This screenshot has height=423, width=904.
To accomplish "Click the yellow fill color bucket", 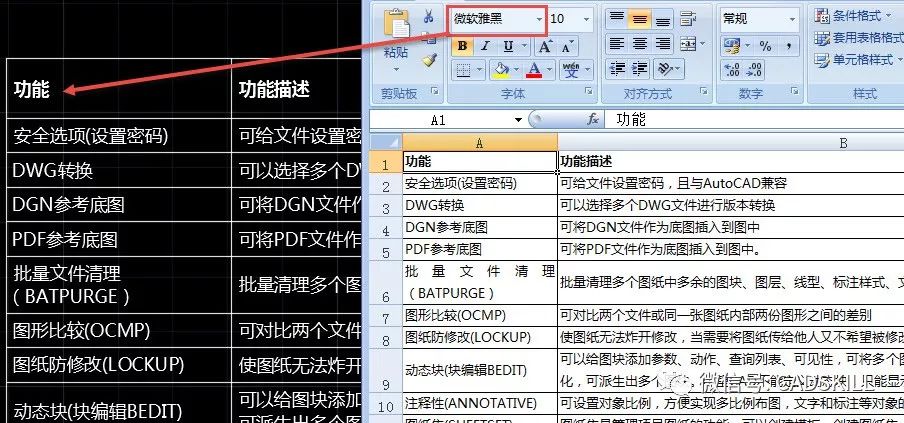I will (x=501, y=70).
